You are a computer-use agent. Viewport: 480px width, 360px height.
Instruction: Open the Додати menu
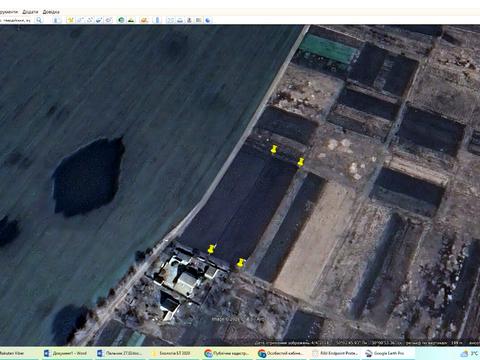tap(30, 12)
